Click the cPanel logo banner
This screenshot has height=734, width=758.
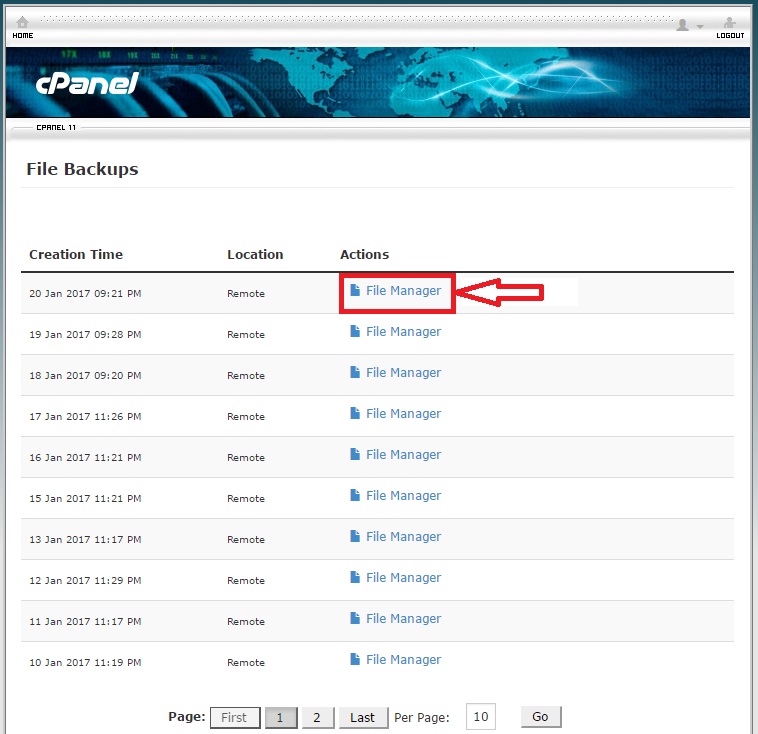tap(87, 83)
